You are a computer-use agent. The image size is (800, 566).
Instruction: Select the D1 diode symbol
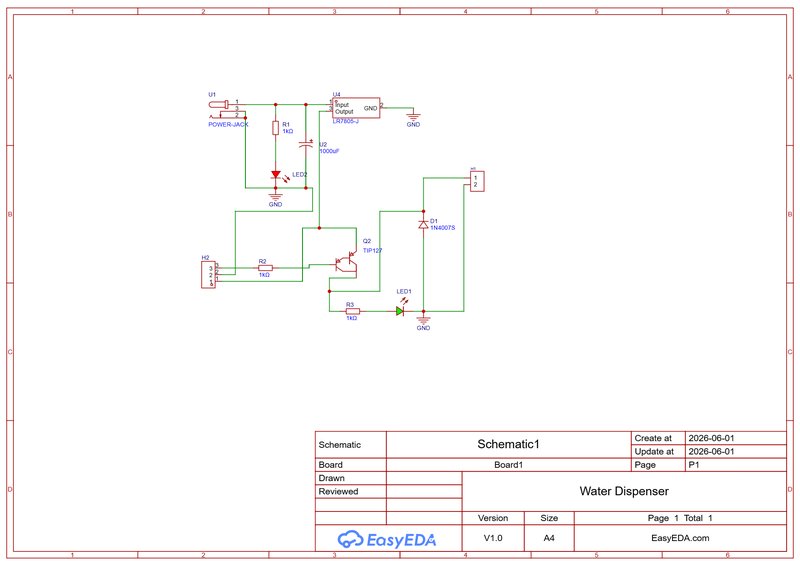pyautogui.click(x=423, y=224)
